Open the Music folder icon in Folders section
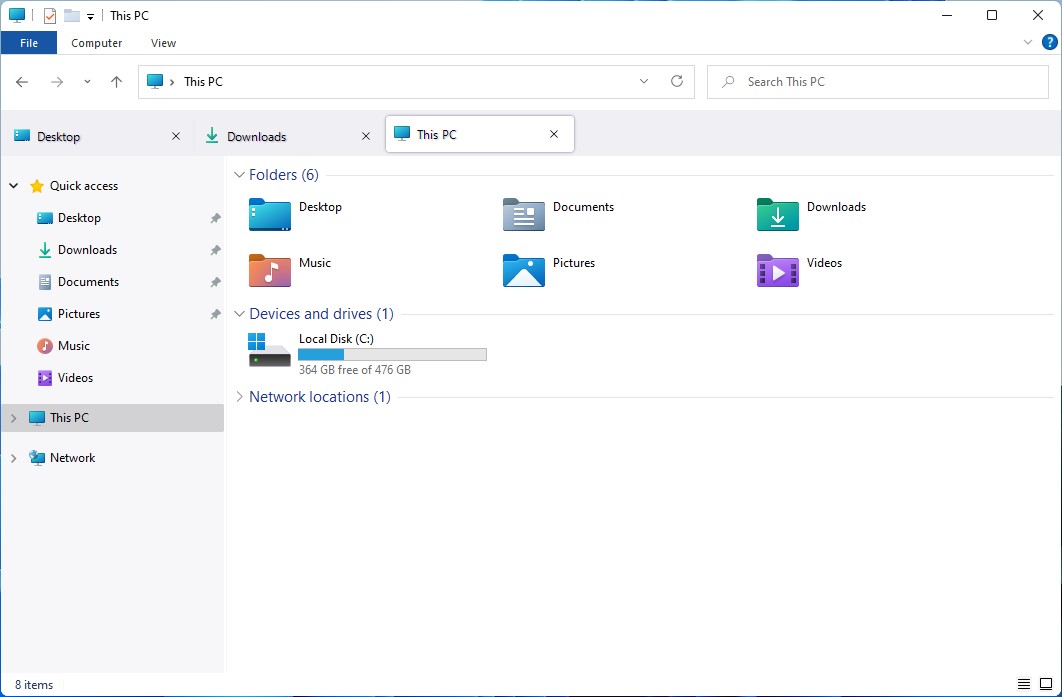 click(270, 270)
